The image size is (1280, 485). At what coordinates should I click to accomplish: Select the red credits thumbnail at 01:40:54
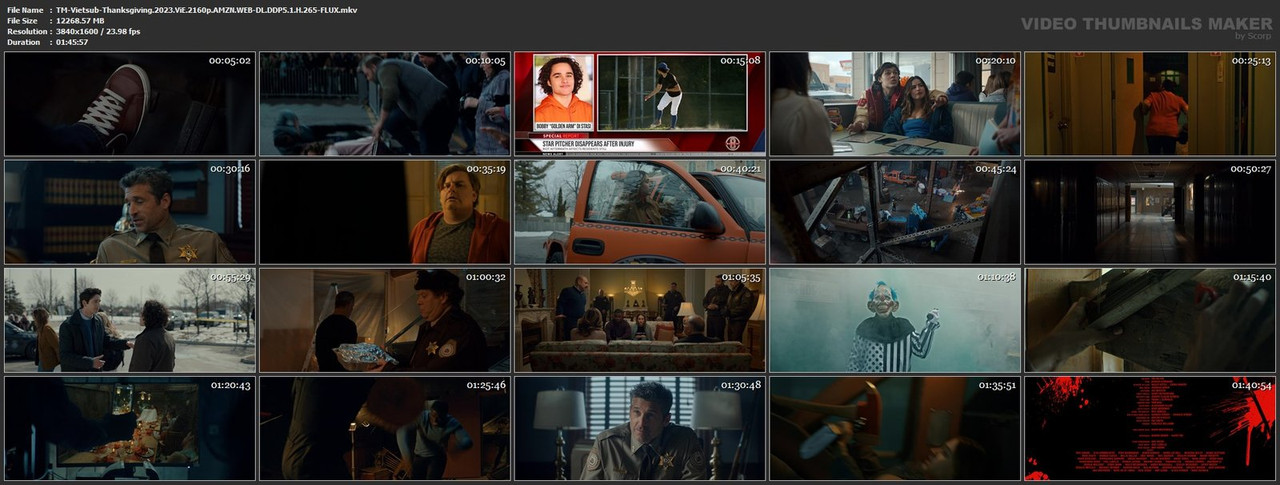pos(1150,427)
